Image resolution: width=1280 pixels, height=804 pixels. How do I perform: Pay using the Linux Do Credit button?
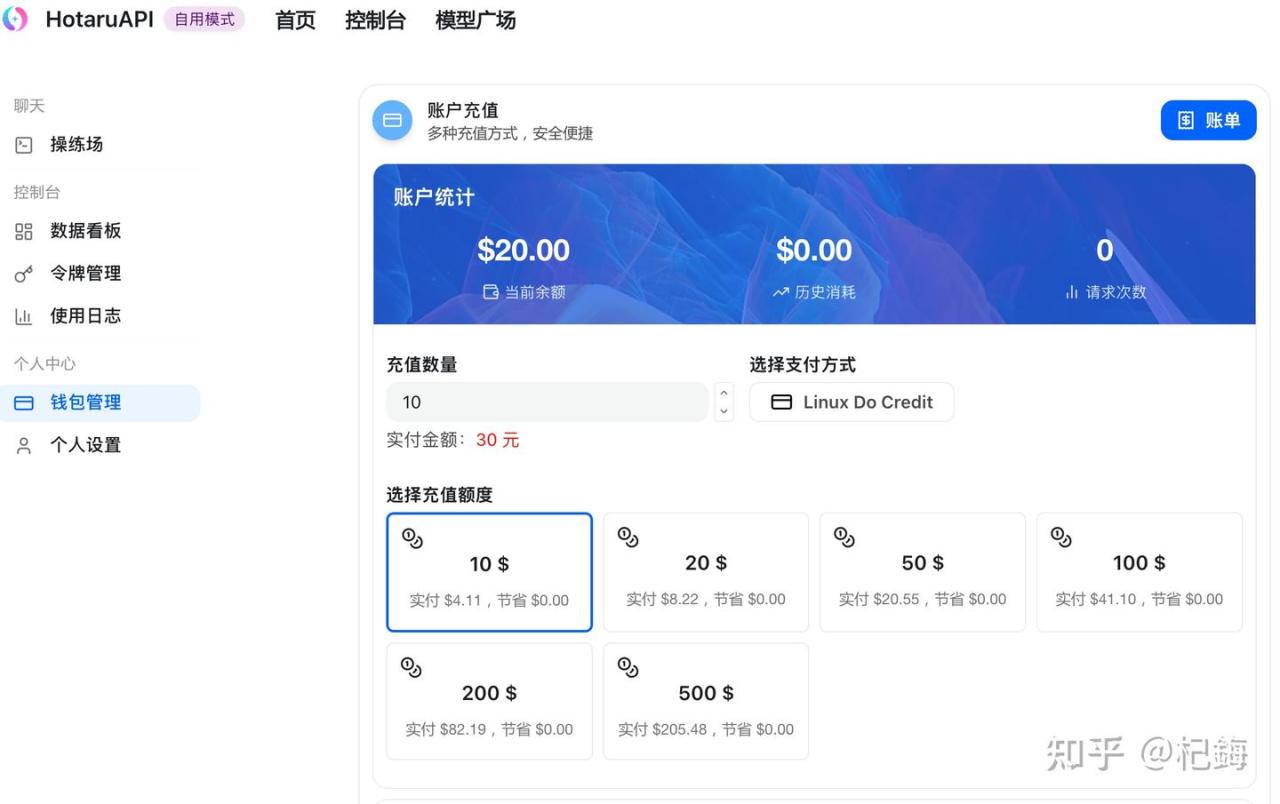(x=851, y=402)
